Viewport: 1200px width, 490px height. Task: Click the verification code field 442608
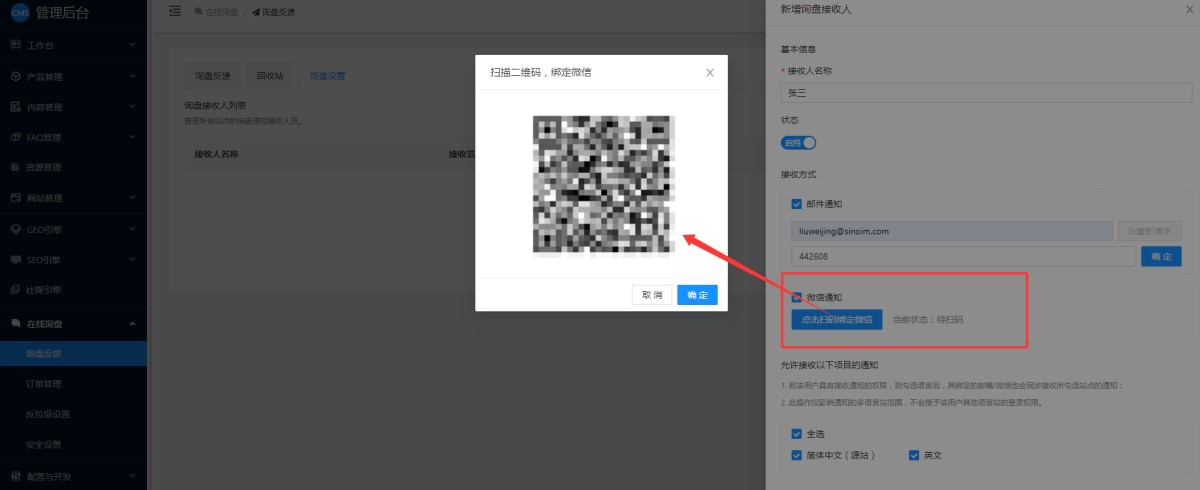click(x=962, y=256)
